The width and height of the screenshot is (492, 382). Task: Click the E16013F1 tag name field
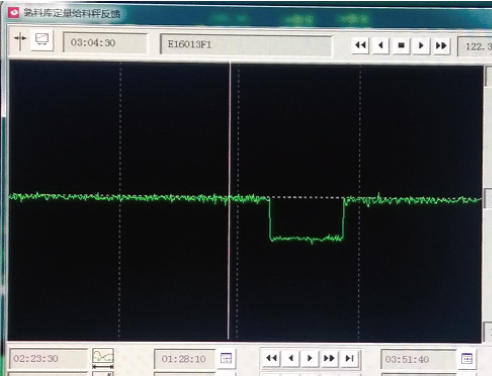pos(246,44)
